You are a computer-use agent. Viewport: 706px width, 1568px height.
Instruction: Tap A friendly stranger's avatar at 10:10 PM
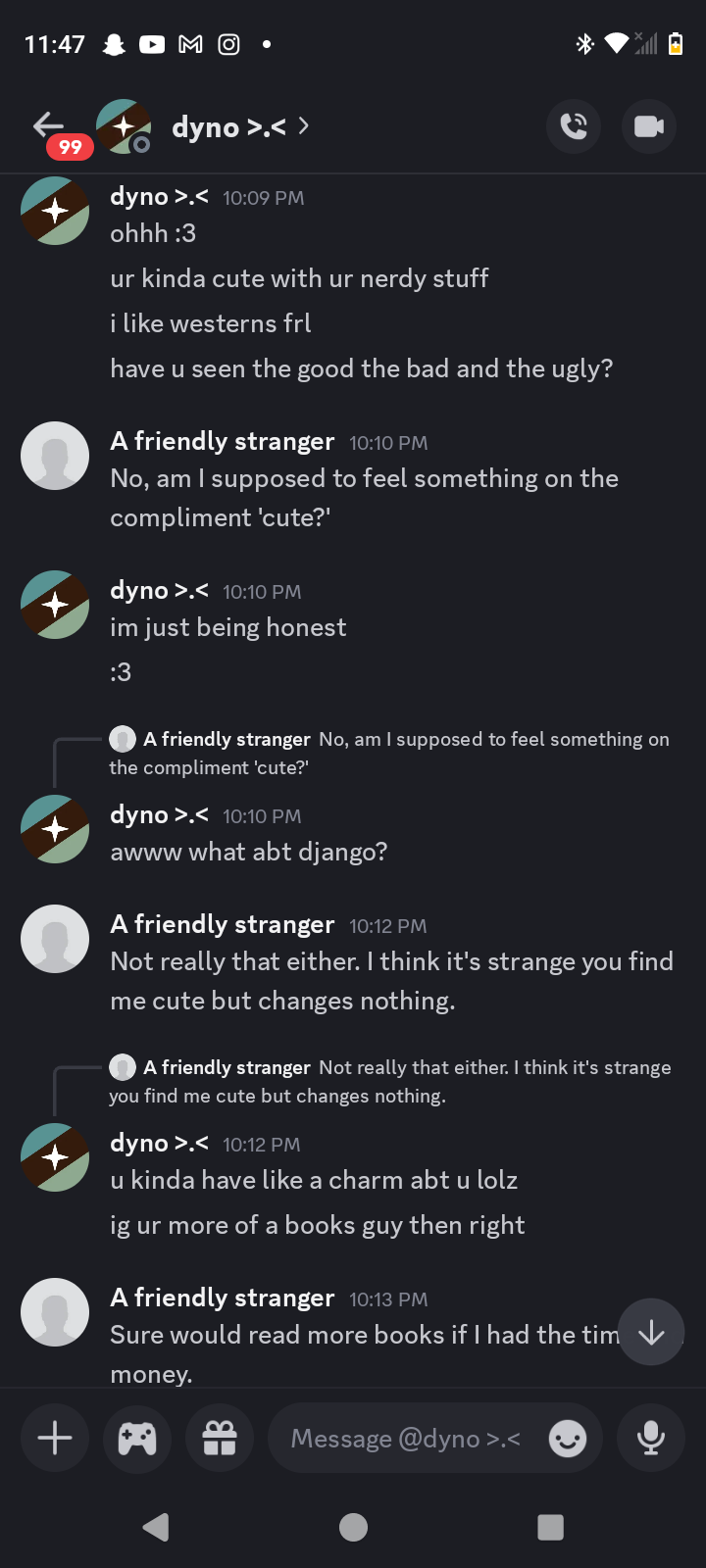(x=55, y=456)
